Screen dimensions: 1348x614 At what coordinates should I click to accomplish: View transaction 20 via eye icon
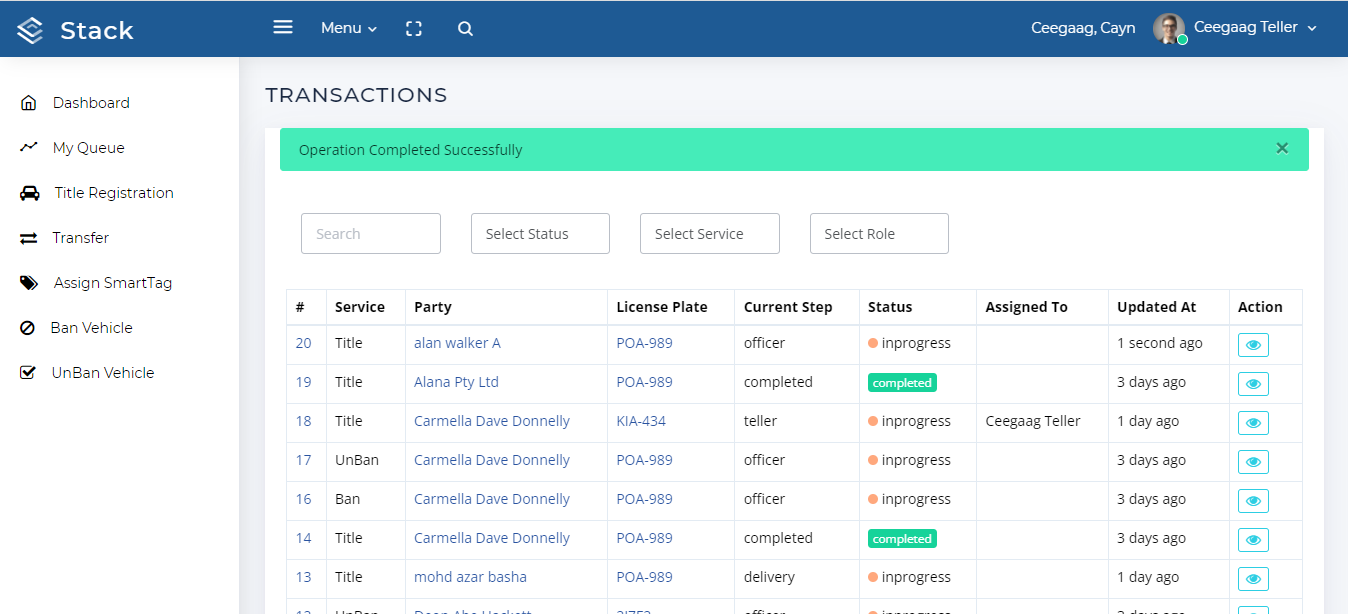tap(1253, 345)
